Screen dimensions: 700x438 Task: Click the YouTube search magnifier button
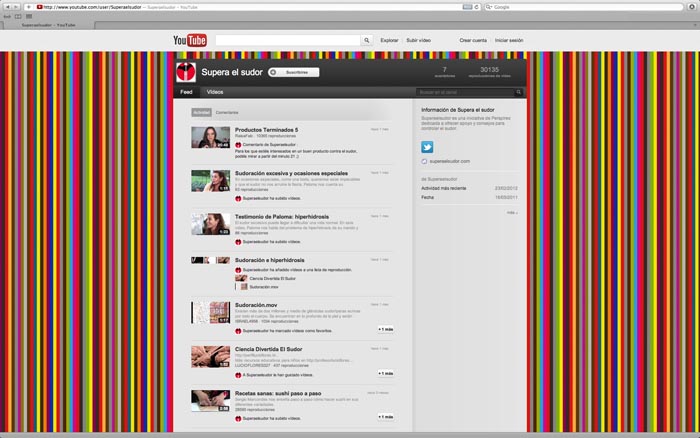pos(367,40)
